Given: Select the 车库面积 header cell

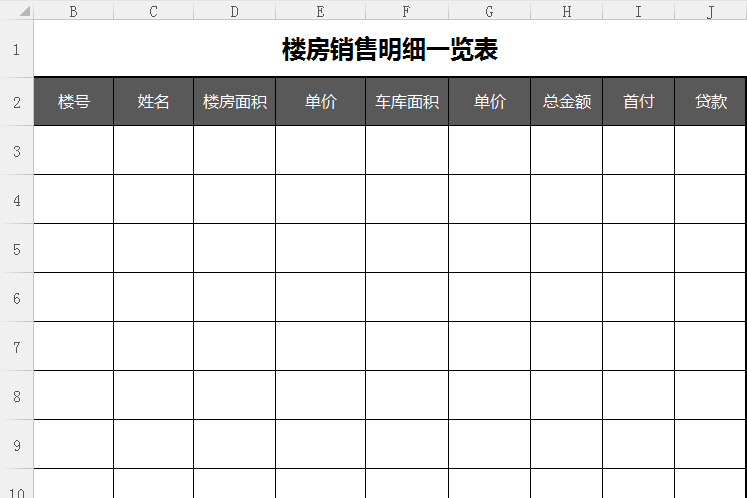Looking at the screenshot, I should [406, 102].
